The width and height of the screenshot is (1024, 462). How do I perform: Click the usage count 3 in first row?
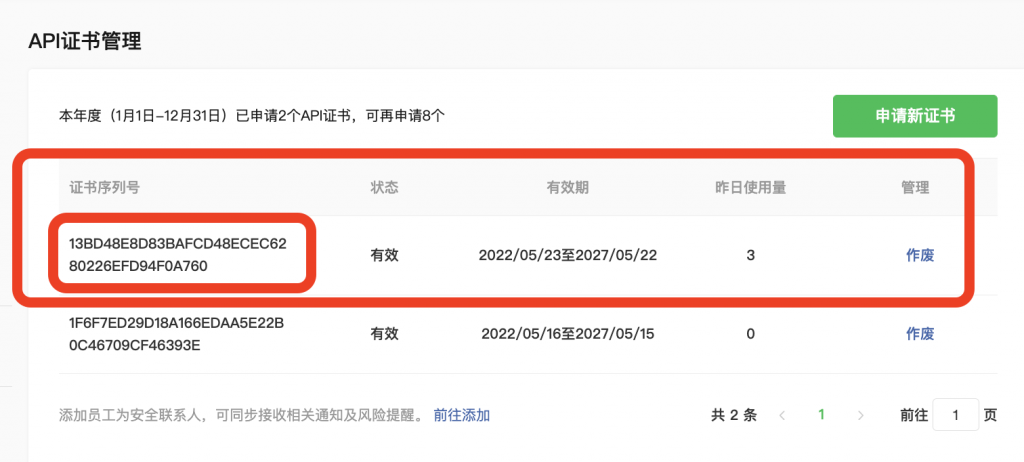[750, 255]
